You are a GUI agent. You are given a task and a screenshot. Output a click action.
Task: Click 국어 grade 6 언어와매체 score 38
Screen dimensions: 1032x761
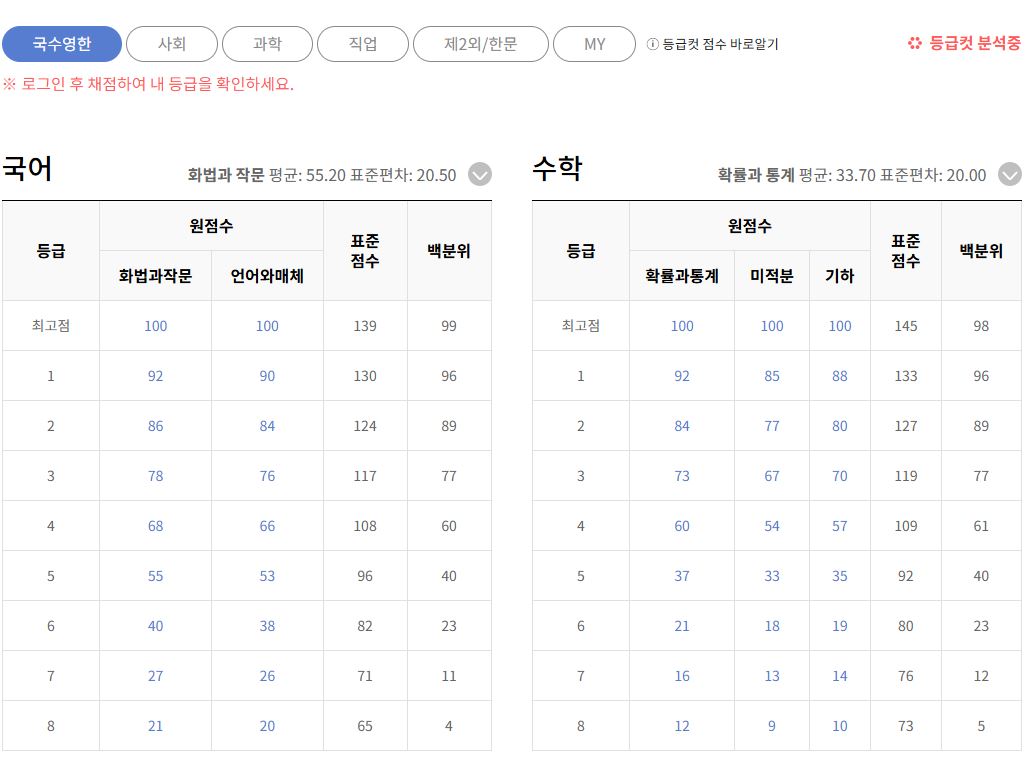coord(267,626)
